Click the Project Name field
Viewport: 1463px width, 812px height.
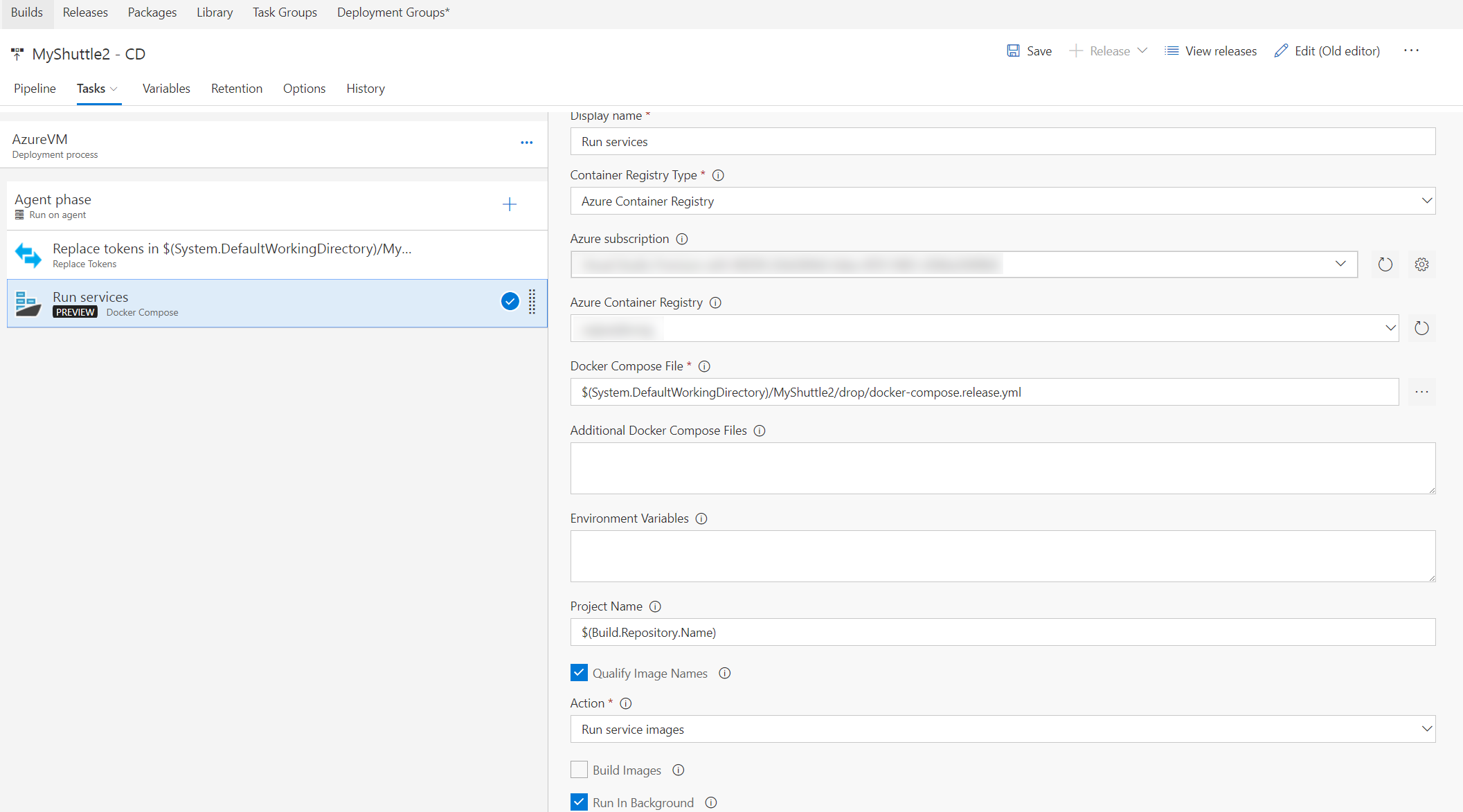coord(1003,632)
